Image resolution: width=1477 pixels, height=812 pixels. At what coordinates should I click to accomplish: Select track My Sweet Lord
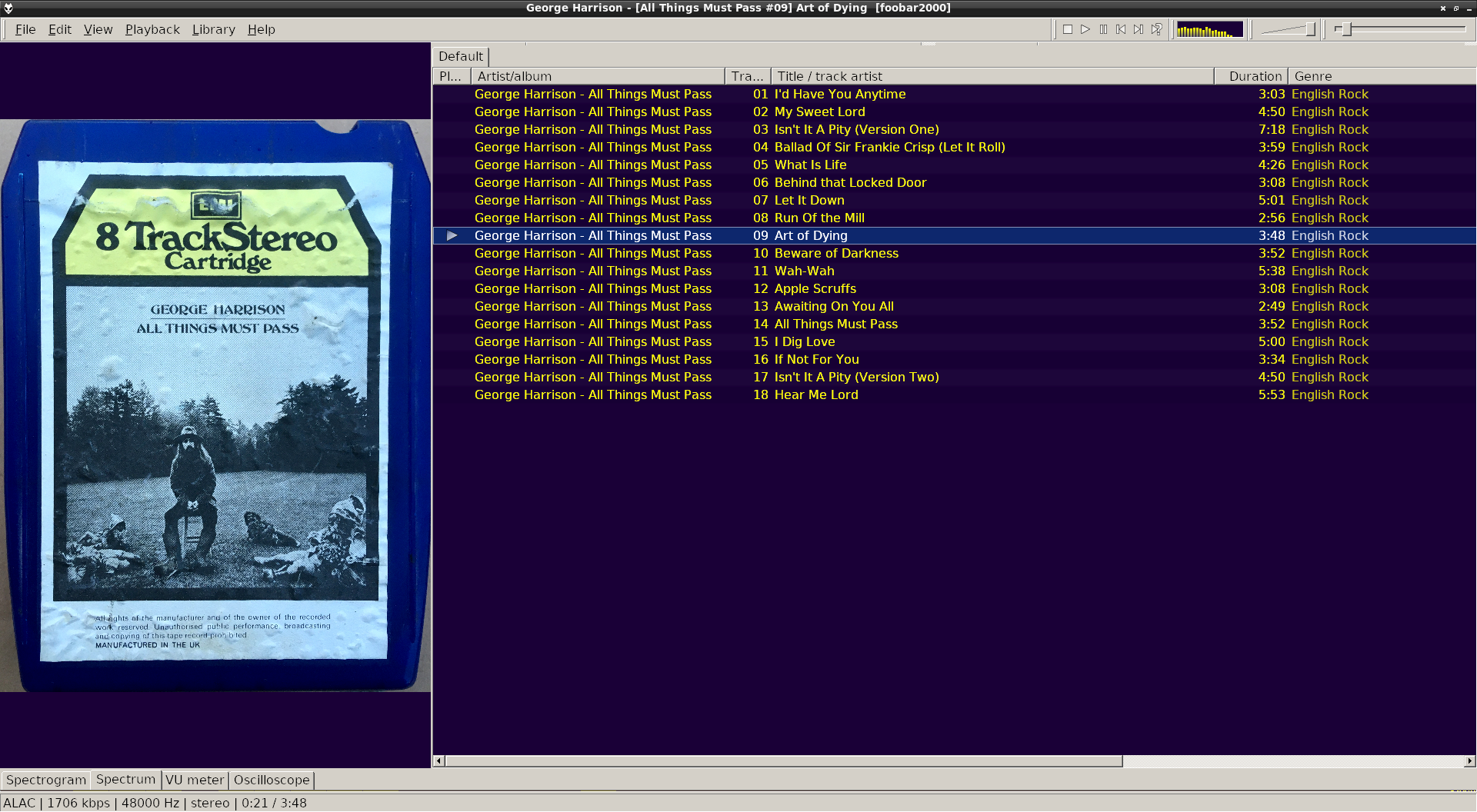point(954,111)
